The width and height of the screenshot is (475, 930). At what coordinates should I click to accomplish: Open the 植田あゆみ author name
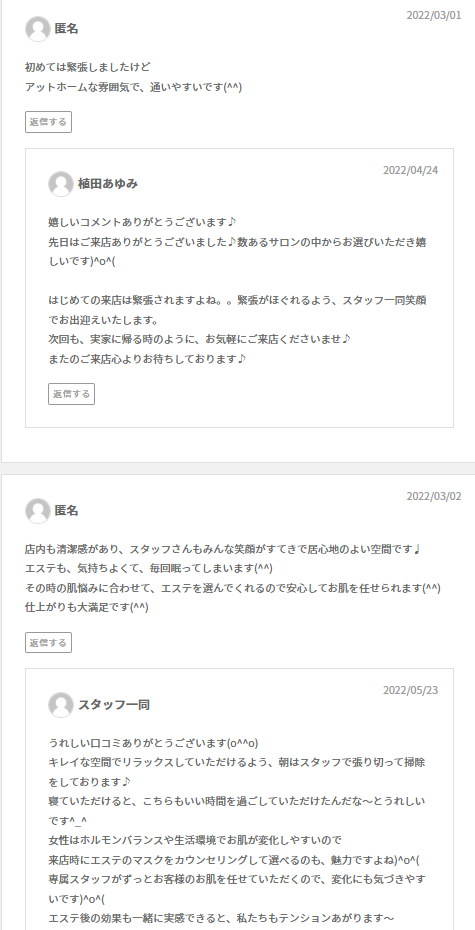[108, 184]
